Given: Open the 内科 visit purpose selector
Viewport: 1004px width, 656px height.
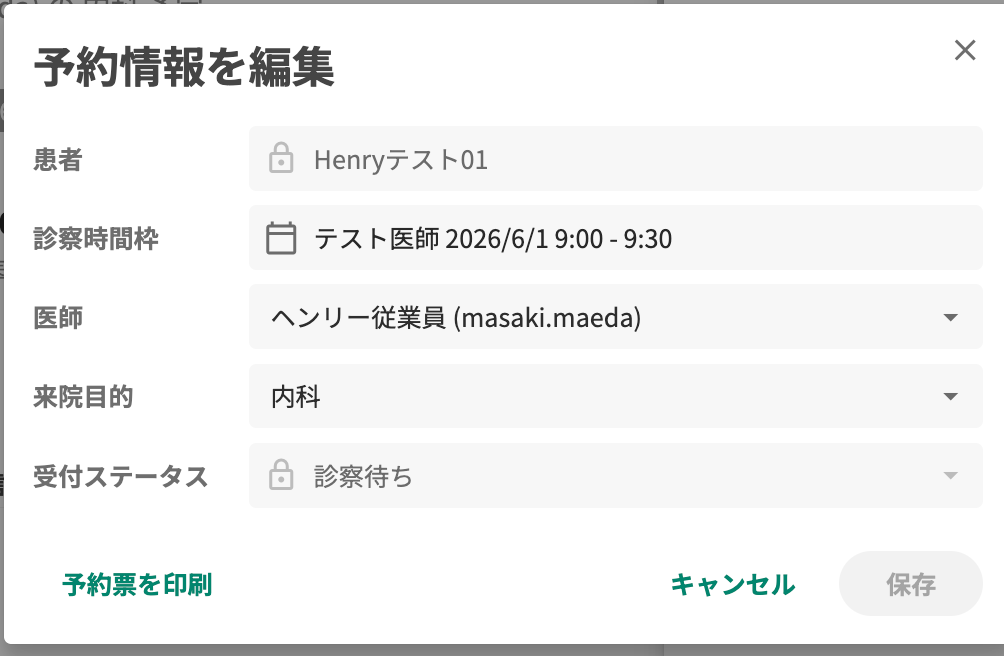Looking at the screenshot, I should [x=615, y=397].
